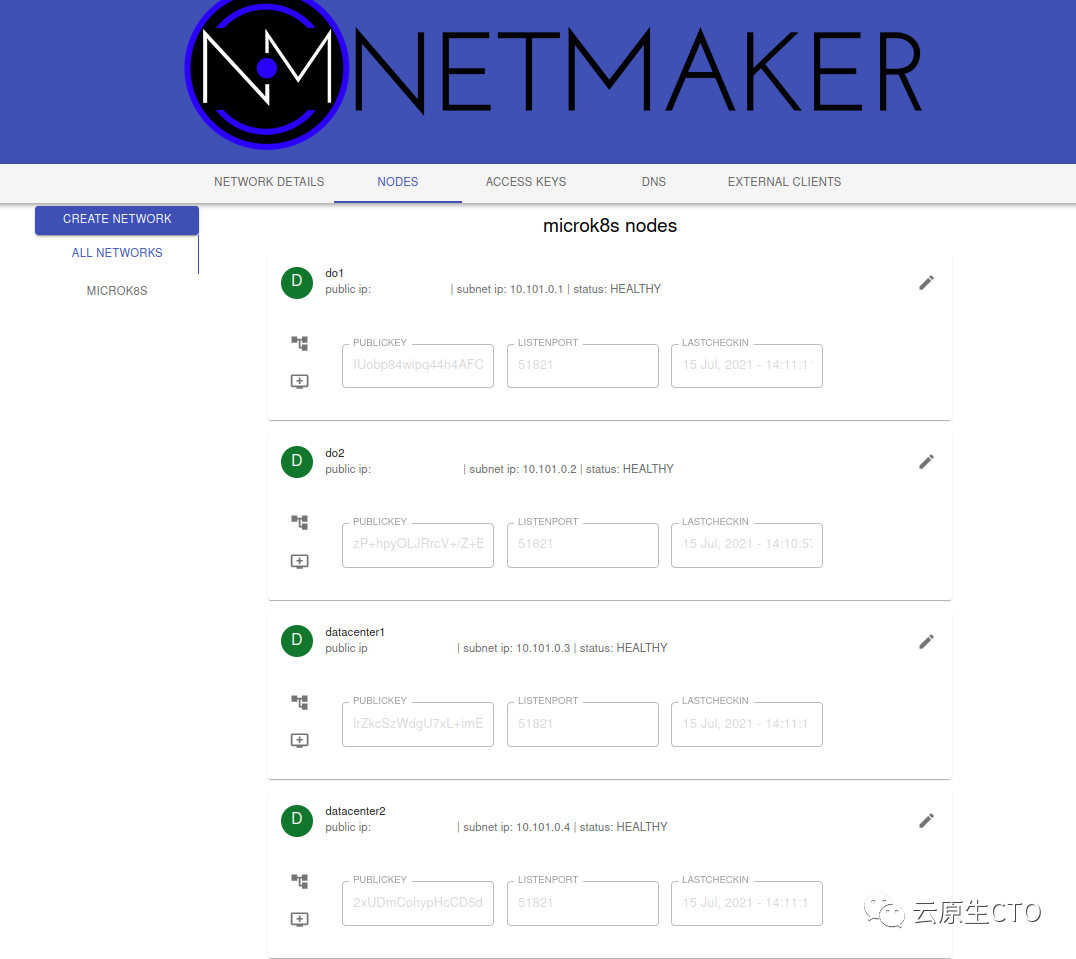Click node name 'do2'

pyautogui.click(x=335, y=453)
